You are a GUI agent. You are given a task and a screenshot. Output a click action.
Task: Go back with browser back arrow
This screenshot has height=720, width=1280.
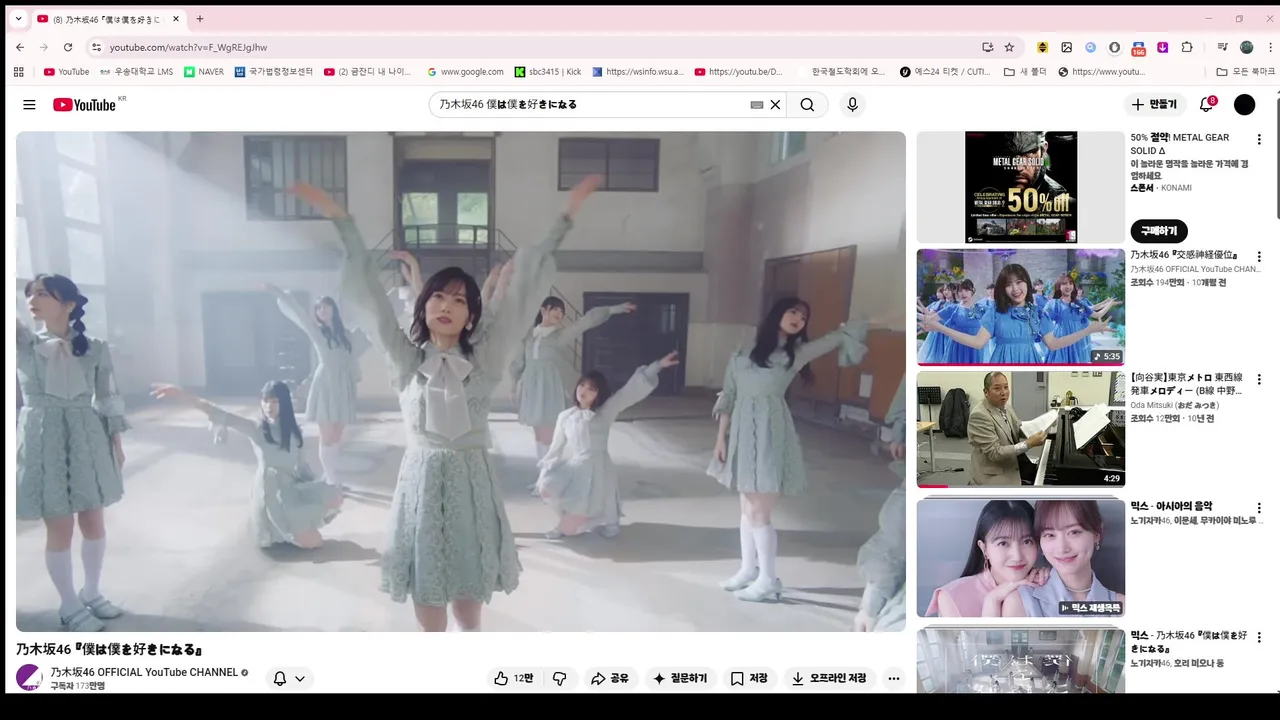click(x=20, y=47)
